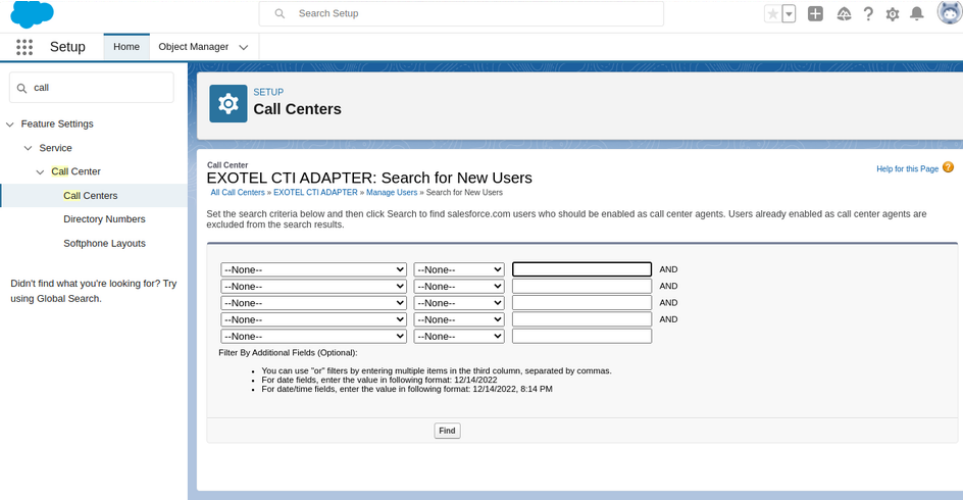Open the user profile avatar
The height and width of the screenshot is (500, 963).
pos(949,12)
